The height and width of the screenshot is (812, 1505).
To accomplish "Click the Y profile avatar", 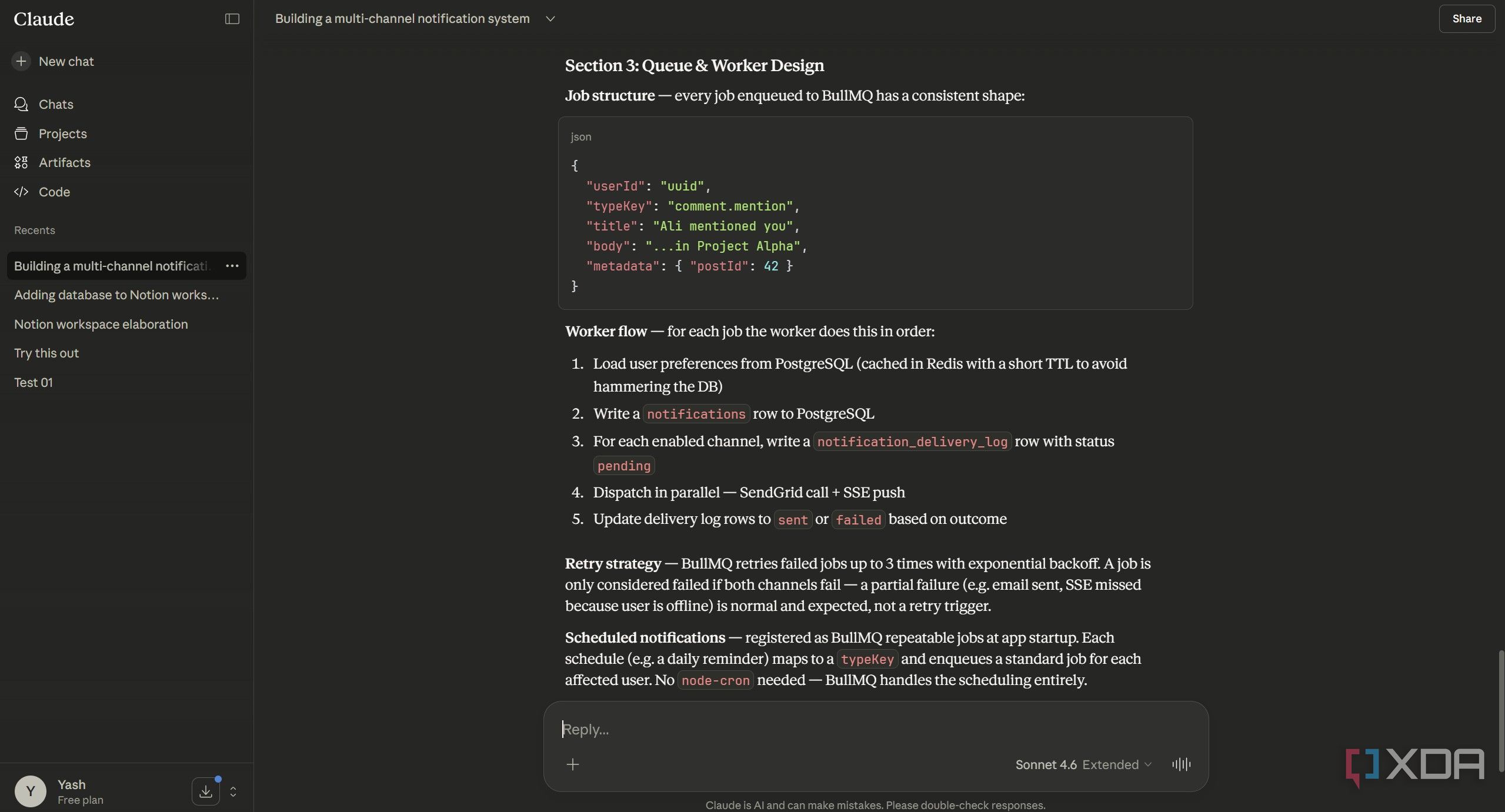I will pyautogui.click(x=31, y=791).
